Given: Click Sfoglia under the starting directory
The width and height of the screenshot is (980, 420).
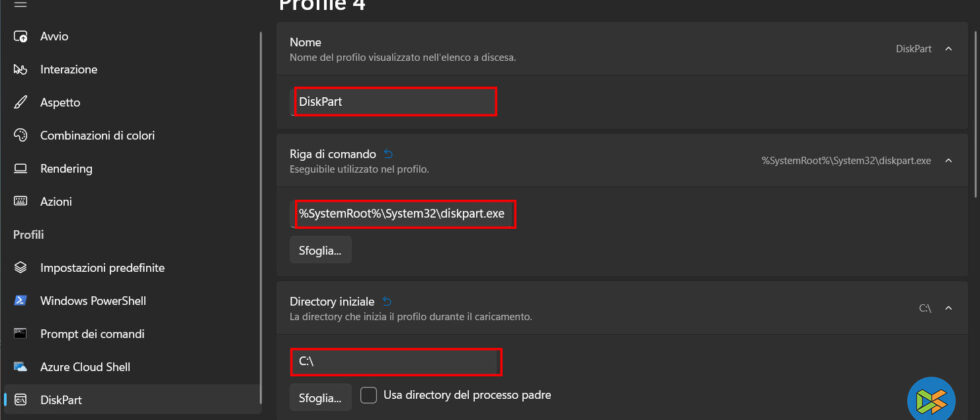Looking at the screenshot, I should coord(320,397).
